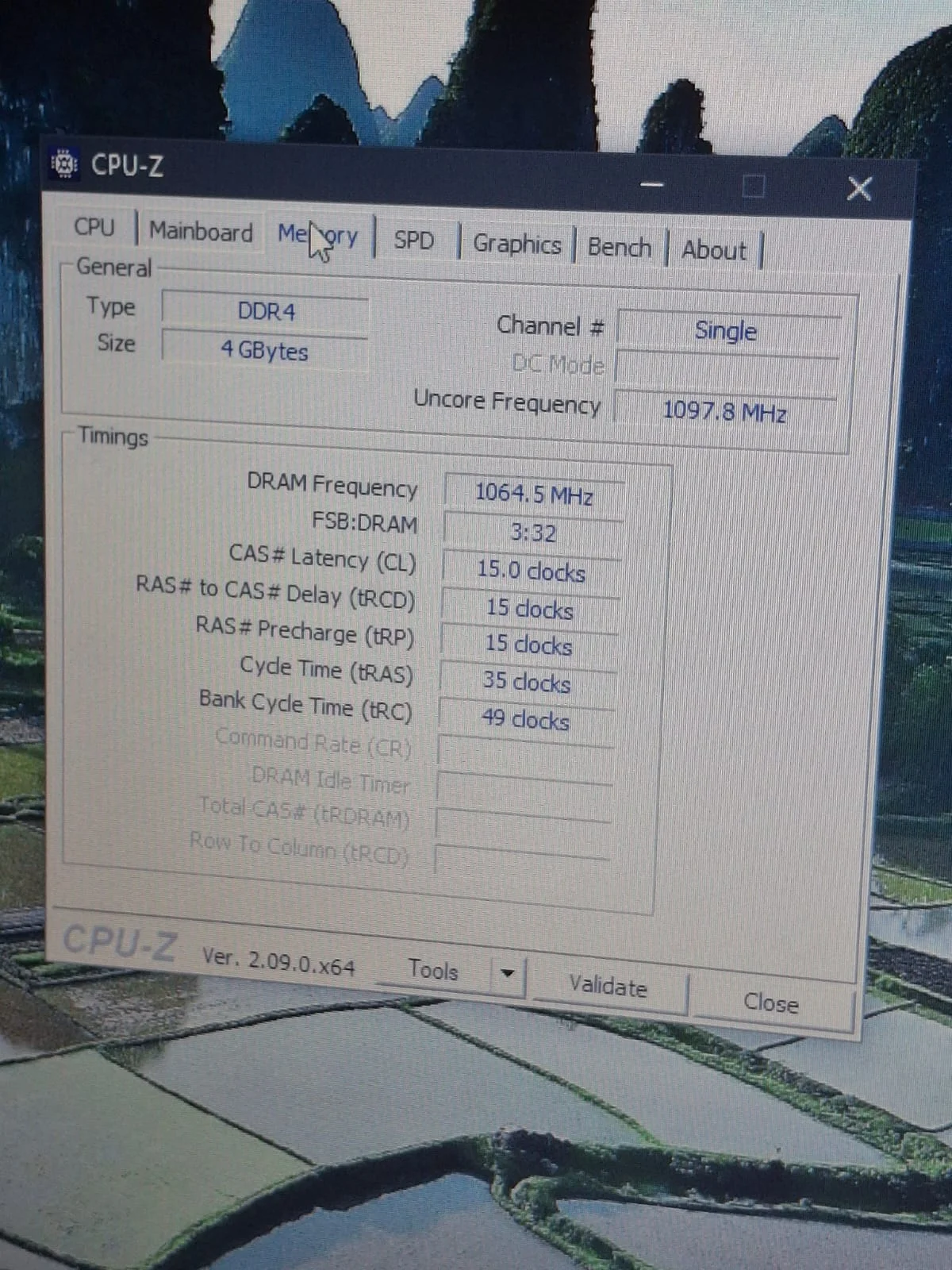Click the DRAM Frequency label

[x=332, y=485]
